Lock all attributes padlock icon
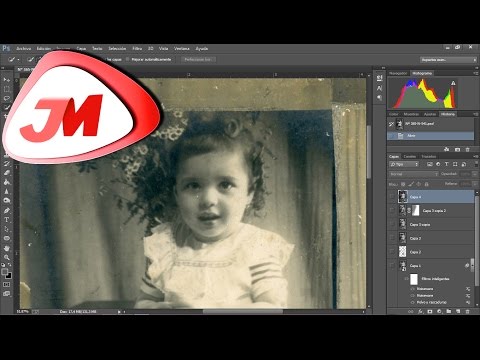 (x=427, y=184)
